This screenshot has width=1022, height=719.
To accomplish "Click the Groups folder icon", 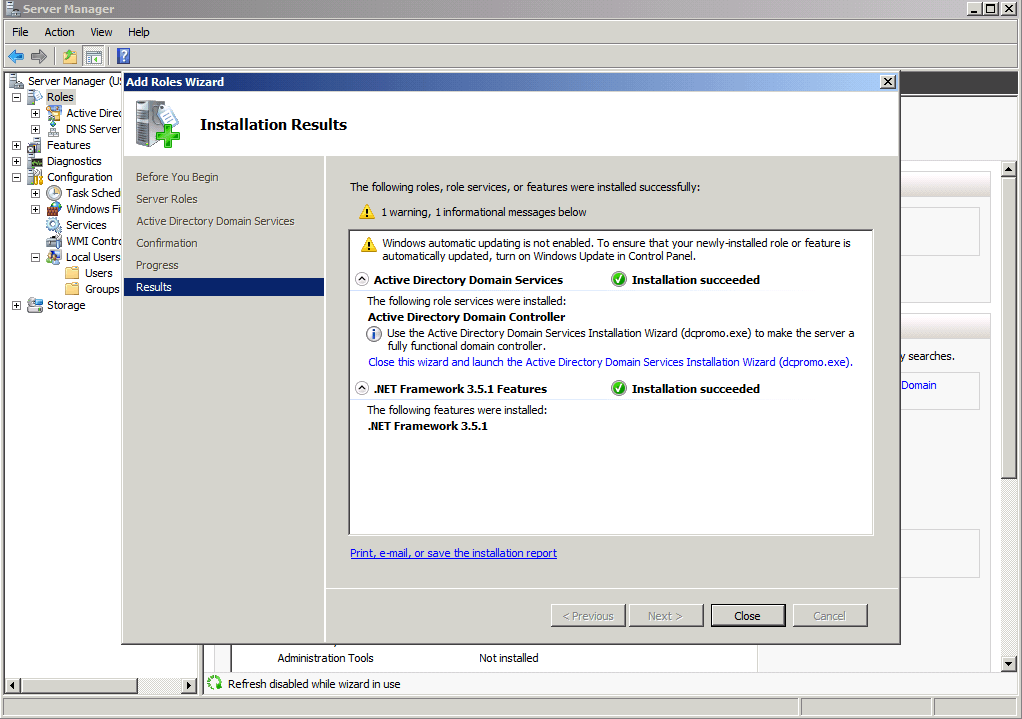I will 72,289.
